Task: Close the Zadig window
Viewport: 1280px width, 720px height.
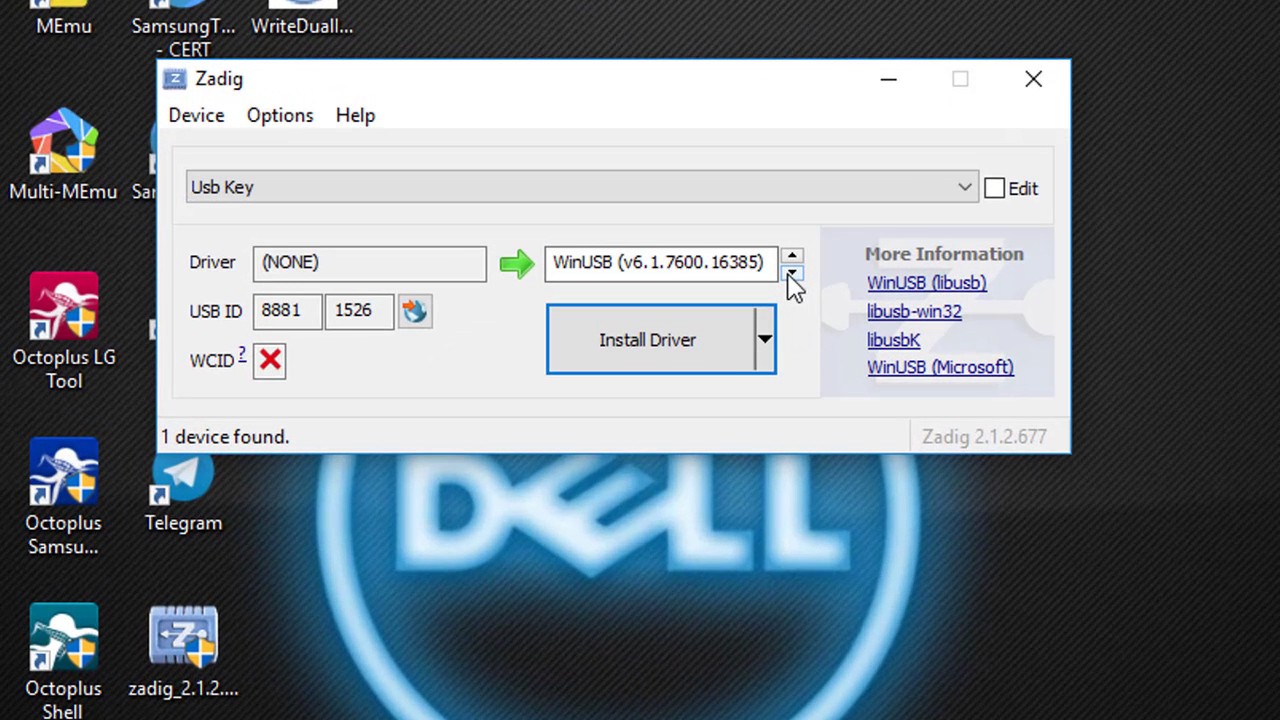Action: pyautogui.click(x=1033, y=79)
